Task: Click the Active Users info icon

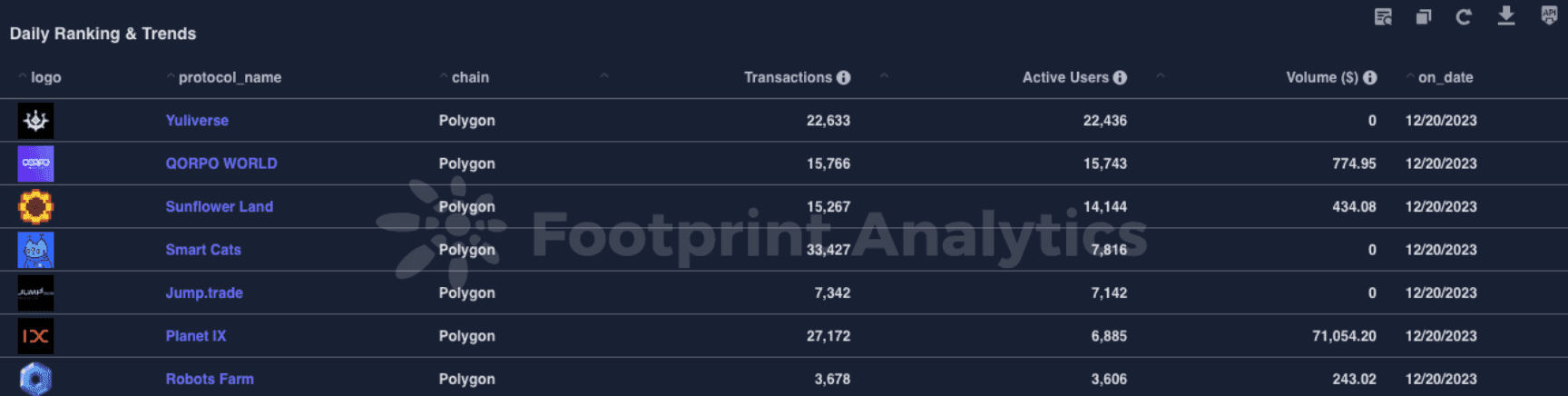Action: tap(1121, 78)
